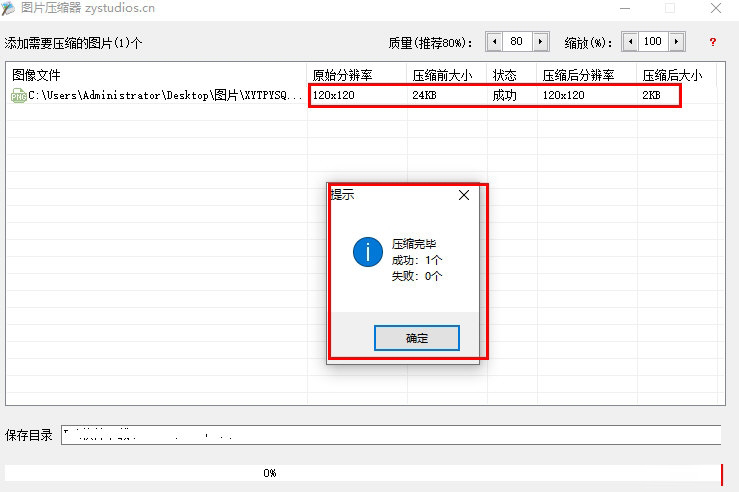Click the 缩放 value field showing 100

pyautogui.click(x=653, y=41)
